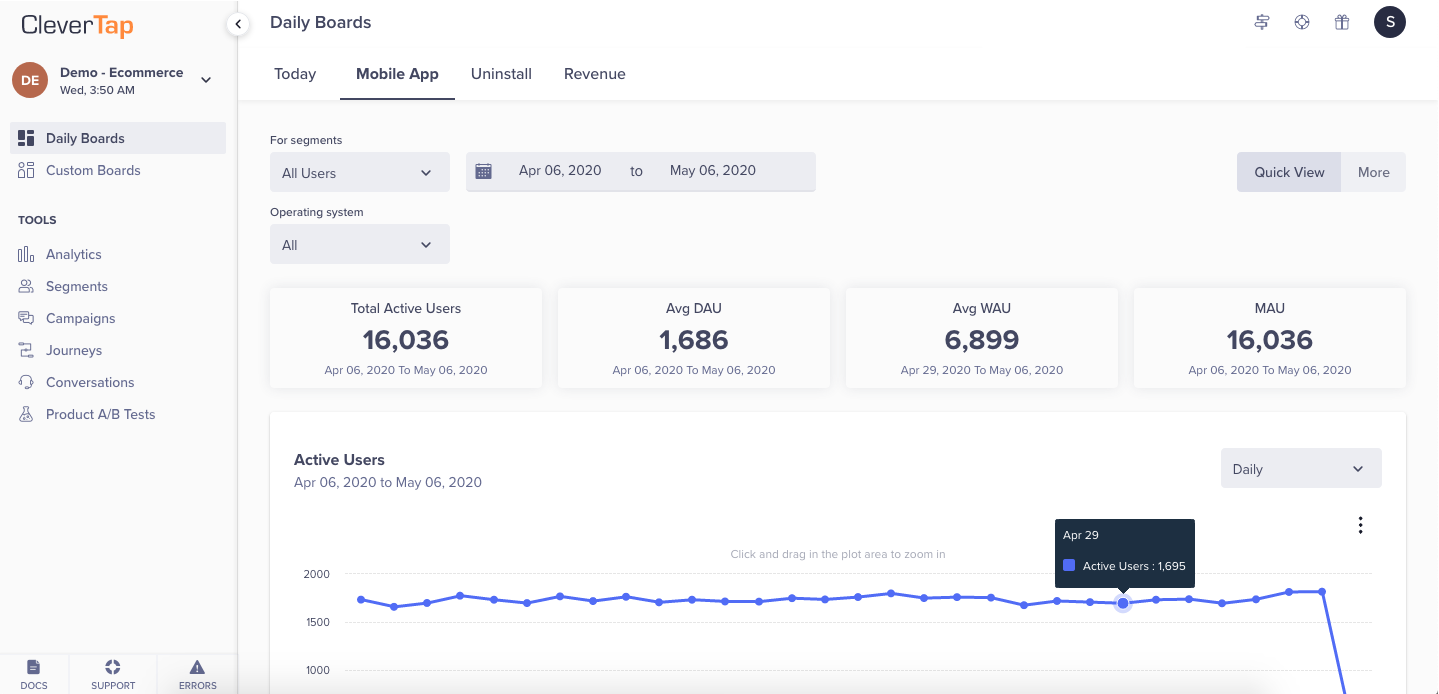Image resolution: width=1439 pixels, height=694 pixels.
Task: Open the DE account avatar
Action: click(30, 80)
